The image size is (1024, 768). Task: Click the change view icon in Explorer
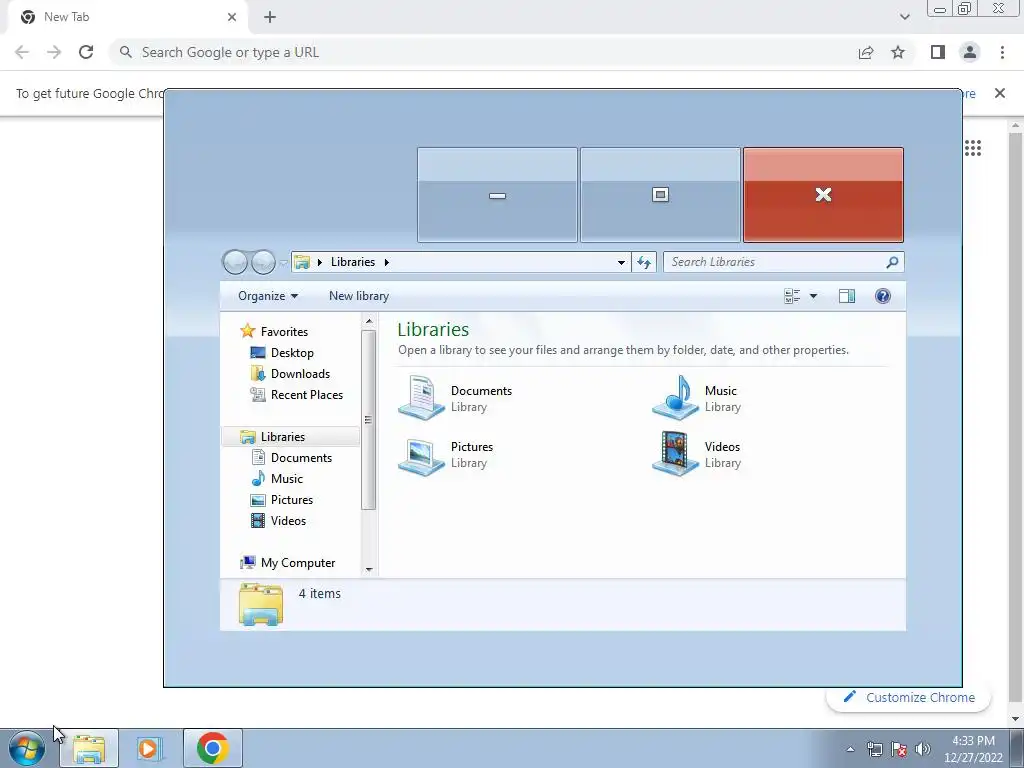pos(792,296)
